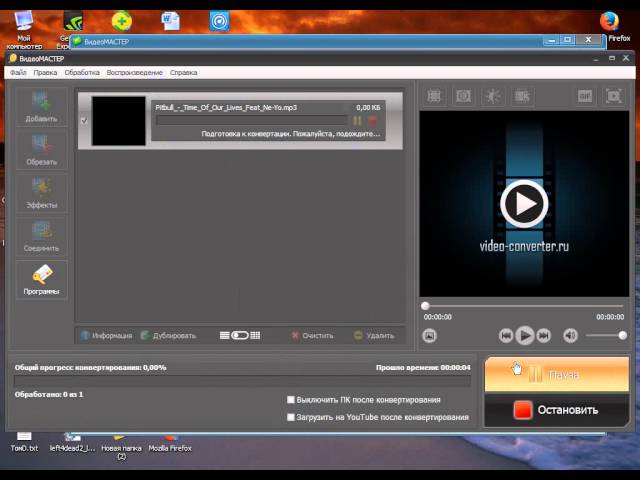Click the Остановить (Stop) button
Viewport: 640px width, 480px height.
(x=556, y=410)
